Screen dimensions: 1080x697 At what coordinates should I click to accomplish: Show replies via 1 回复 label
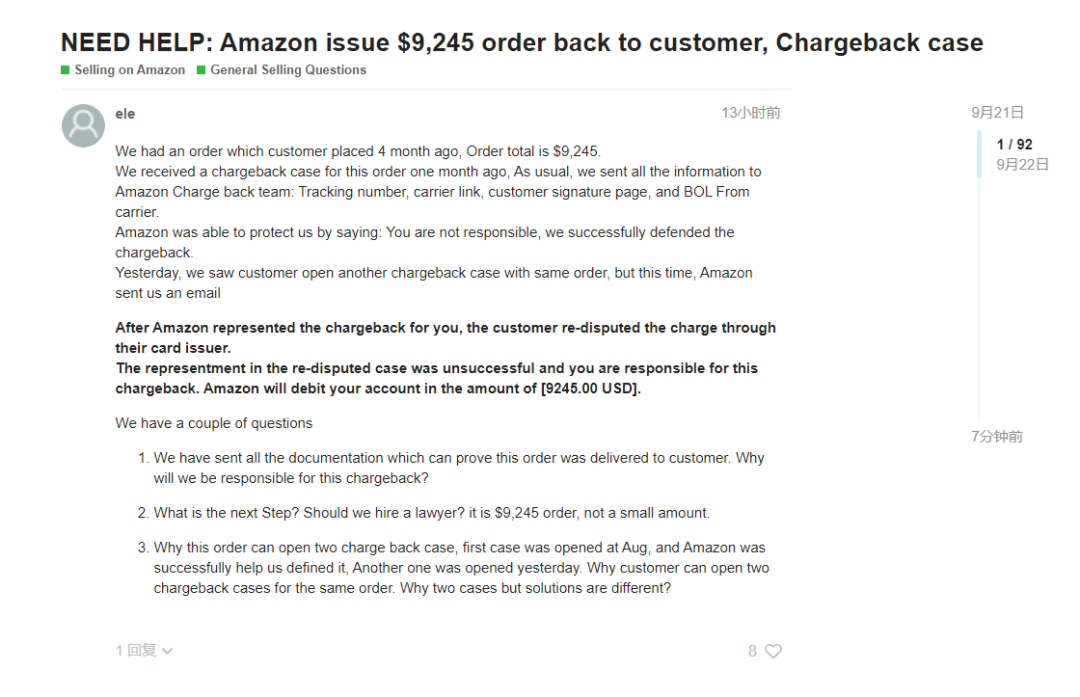click(x=136, y=650)
